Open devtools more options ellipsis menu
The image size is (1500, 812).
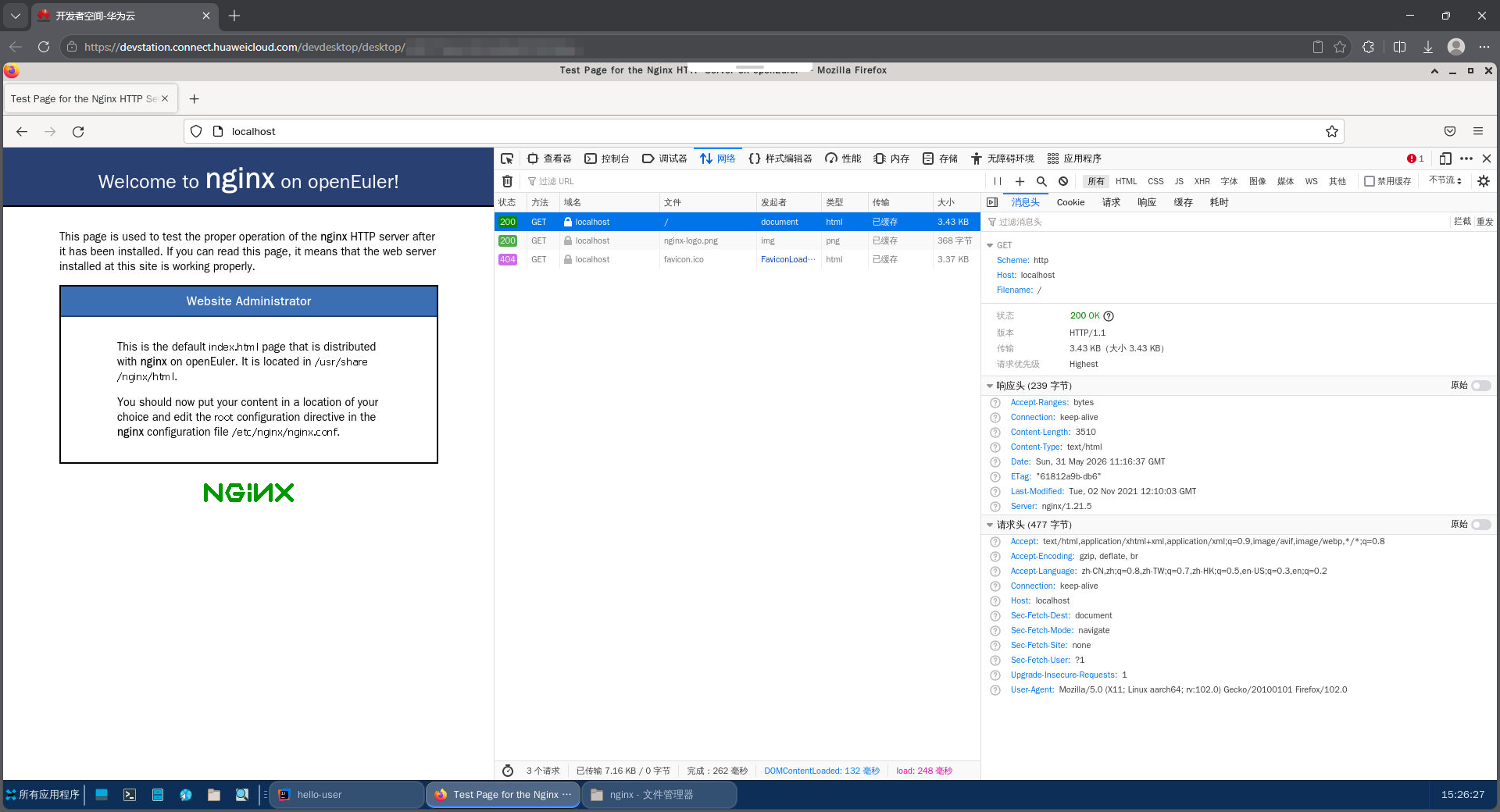[1466, 158]
